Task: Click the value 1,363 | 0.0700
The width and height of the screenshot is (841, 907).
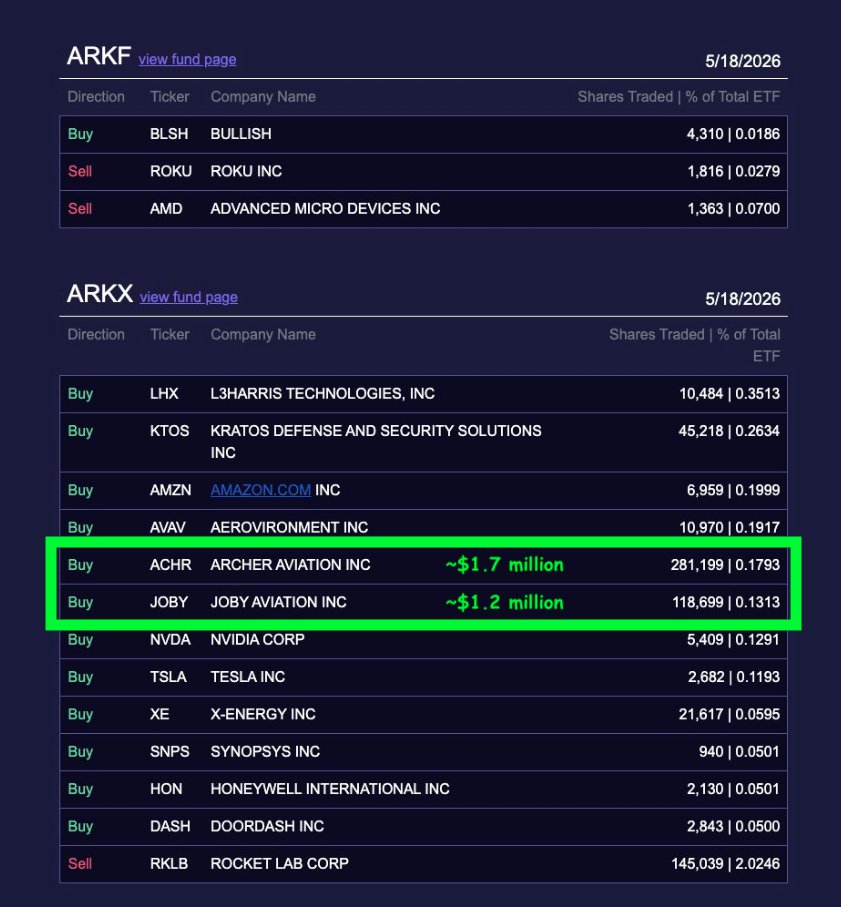Action: 733,209
